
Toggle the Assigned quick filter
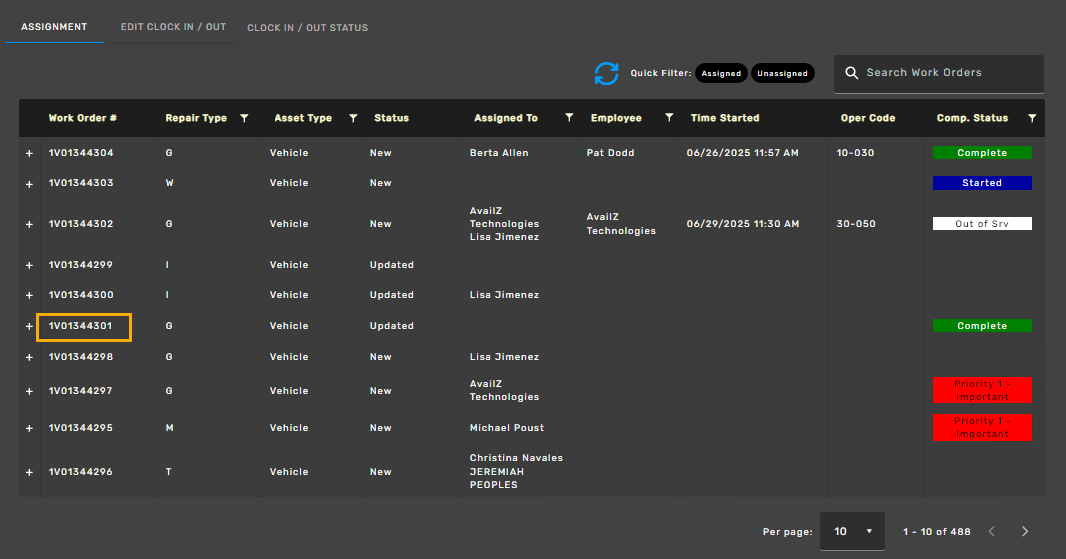(x=721, y=73)
